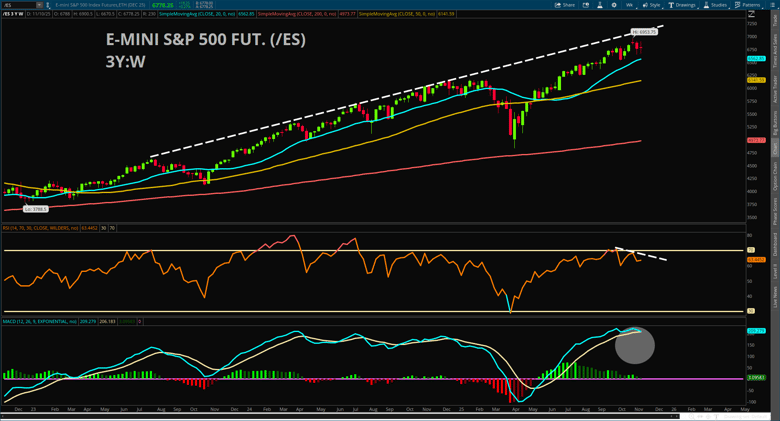Open the Drawings dropdown menu
This screenshot has width=780, height=421.
pos(682,5)
